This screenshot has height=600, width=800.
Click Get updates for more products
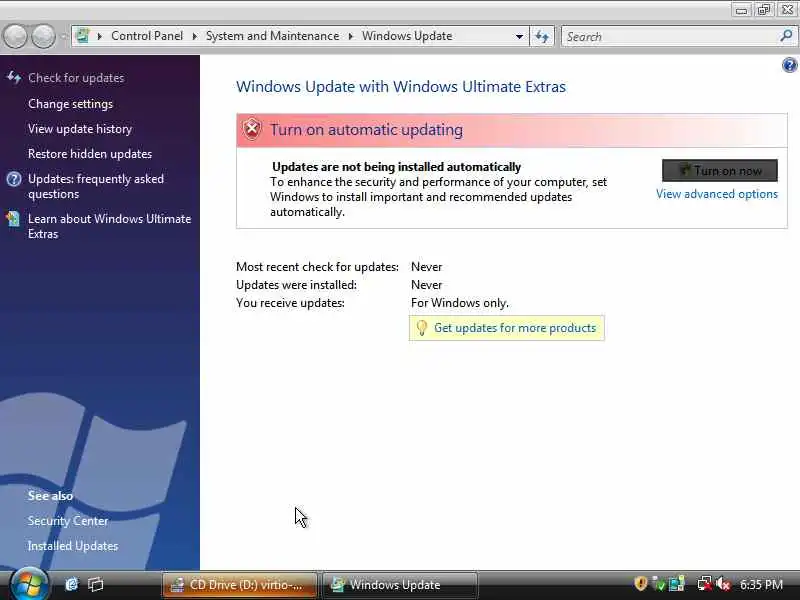515,328
